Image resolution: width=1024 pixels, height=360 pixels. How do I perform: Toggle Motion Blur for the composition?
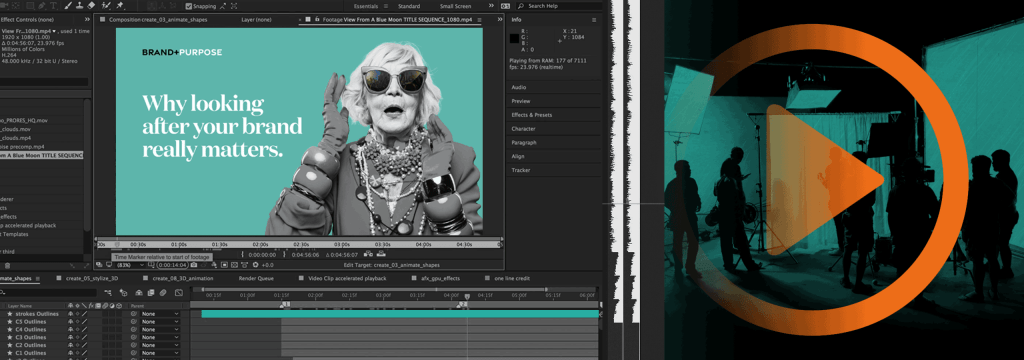163,293
